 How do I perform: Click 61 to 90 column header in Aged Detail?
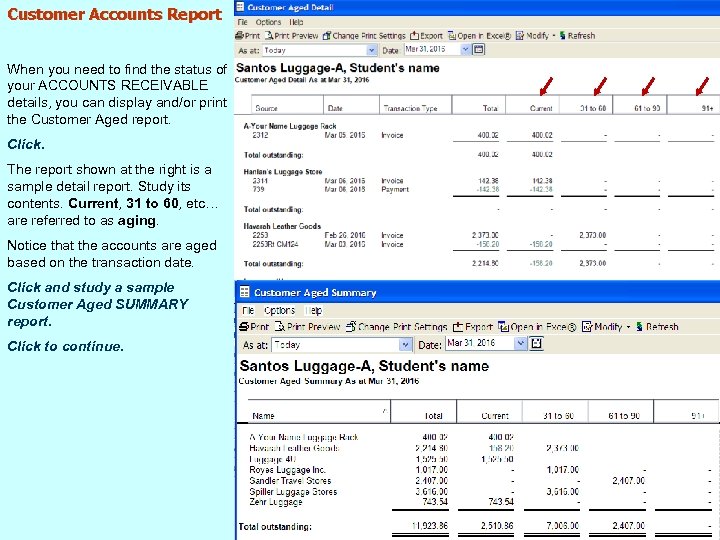coord(640,105)
